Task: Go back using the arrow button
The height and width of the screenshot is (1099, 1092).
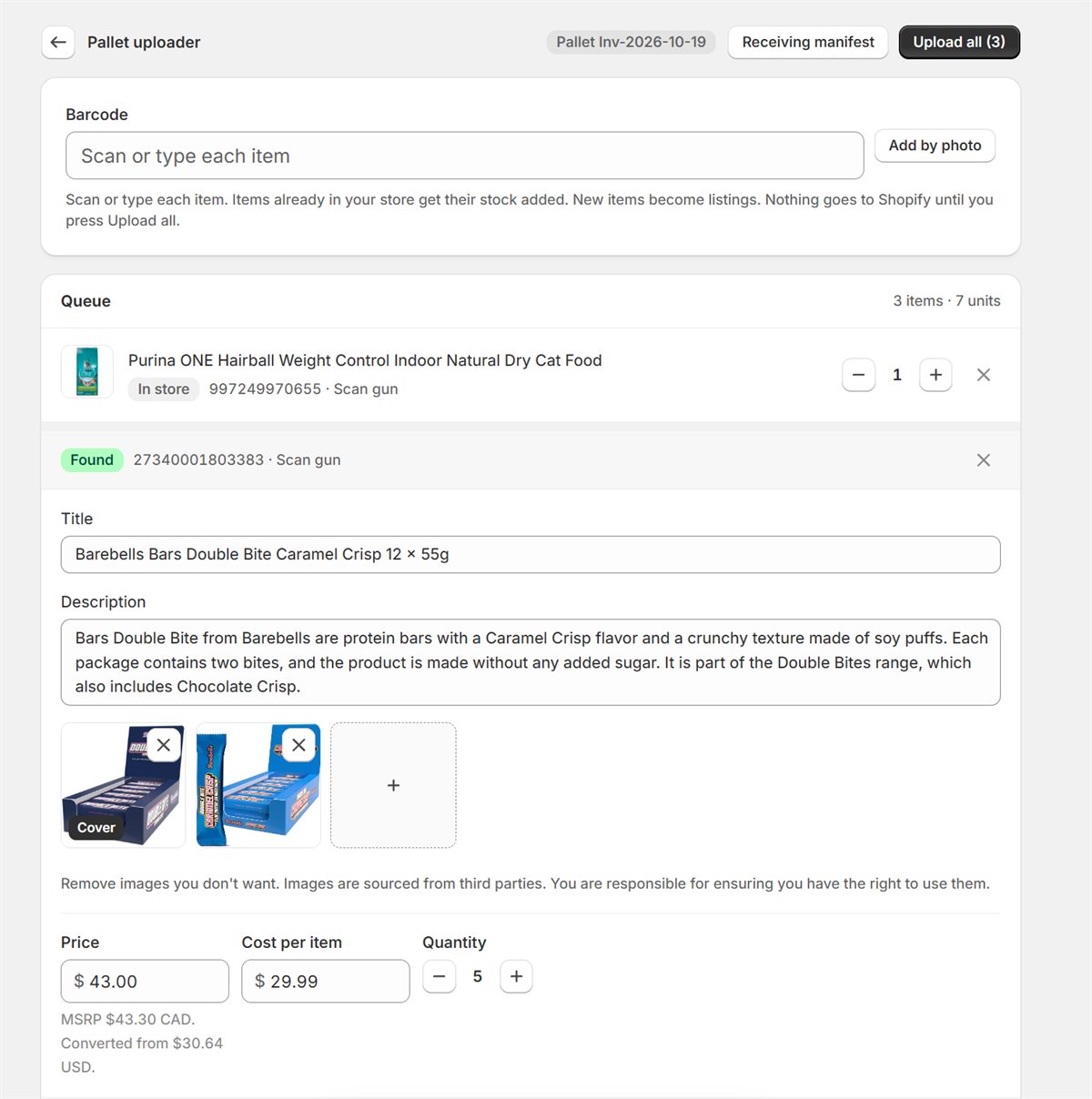Action: point(58,42)
